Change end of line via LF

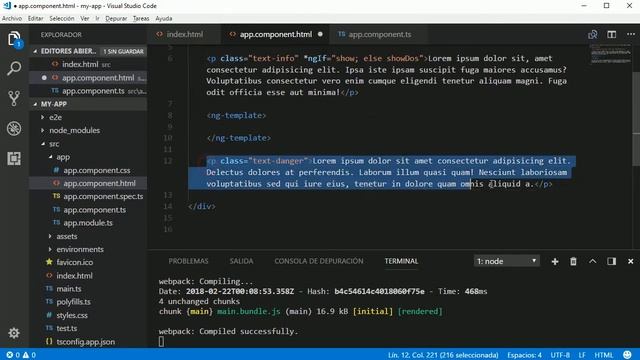582,355
